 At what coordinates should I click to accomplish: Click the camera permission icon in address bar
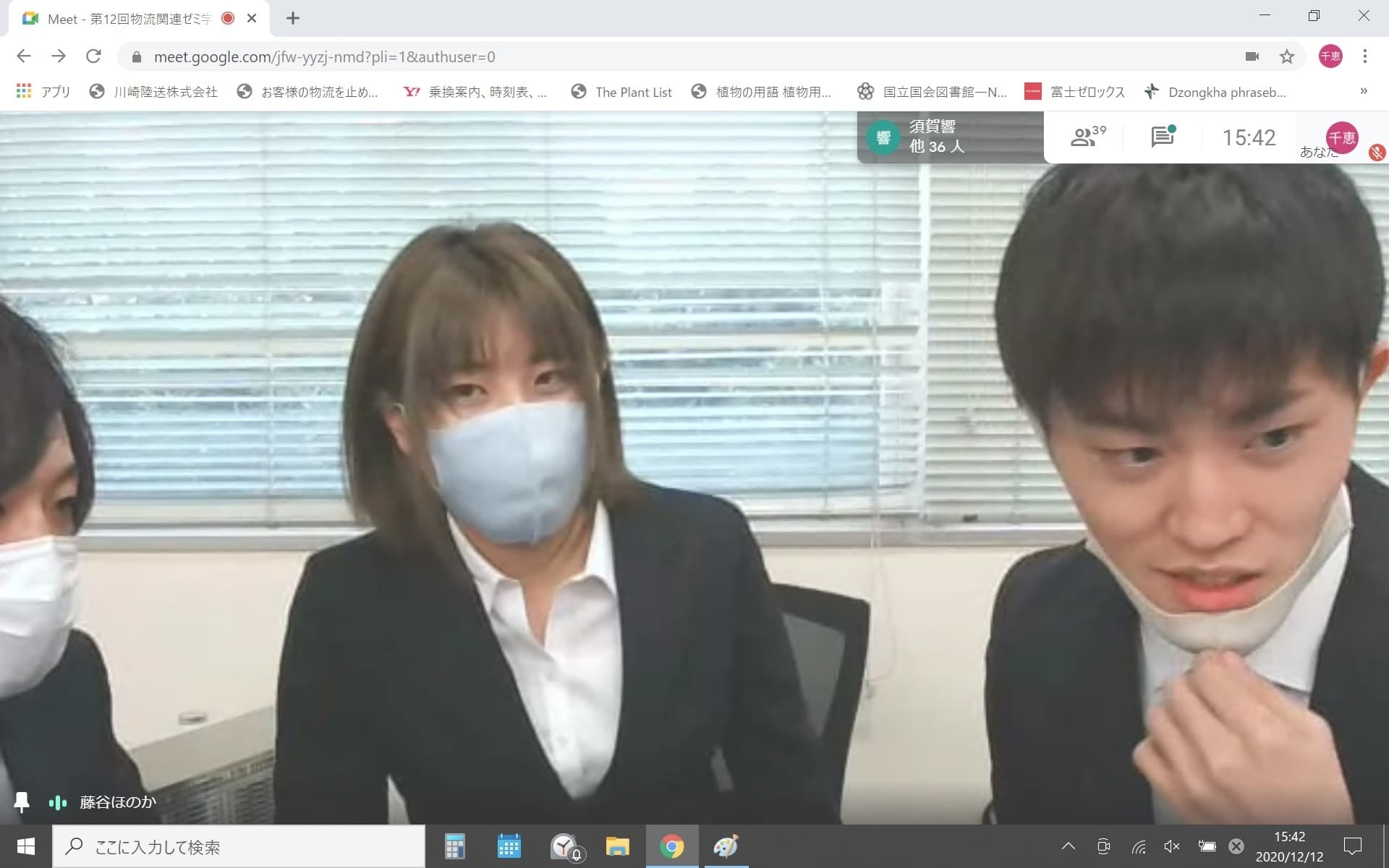coord(1252,56)
